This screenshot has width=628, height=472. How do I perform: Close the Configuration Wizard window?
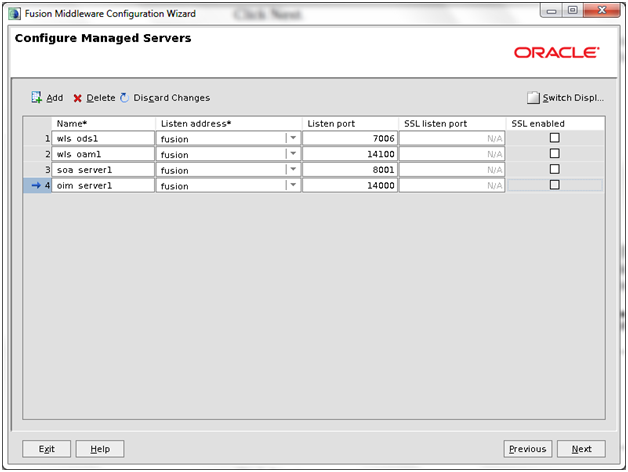602,10
